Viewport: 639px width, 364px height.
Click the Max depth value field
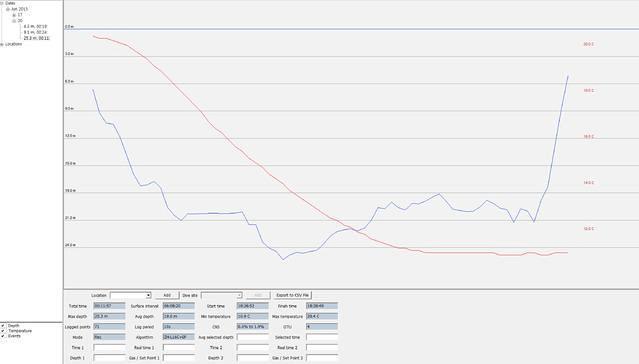coord(109,316)
